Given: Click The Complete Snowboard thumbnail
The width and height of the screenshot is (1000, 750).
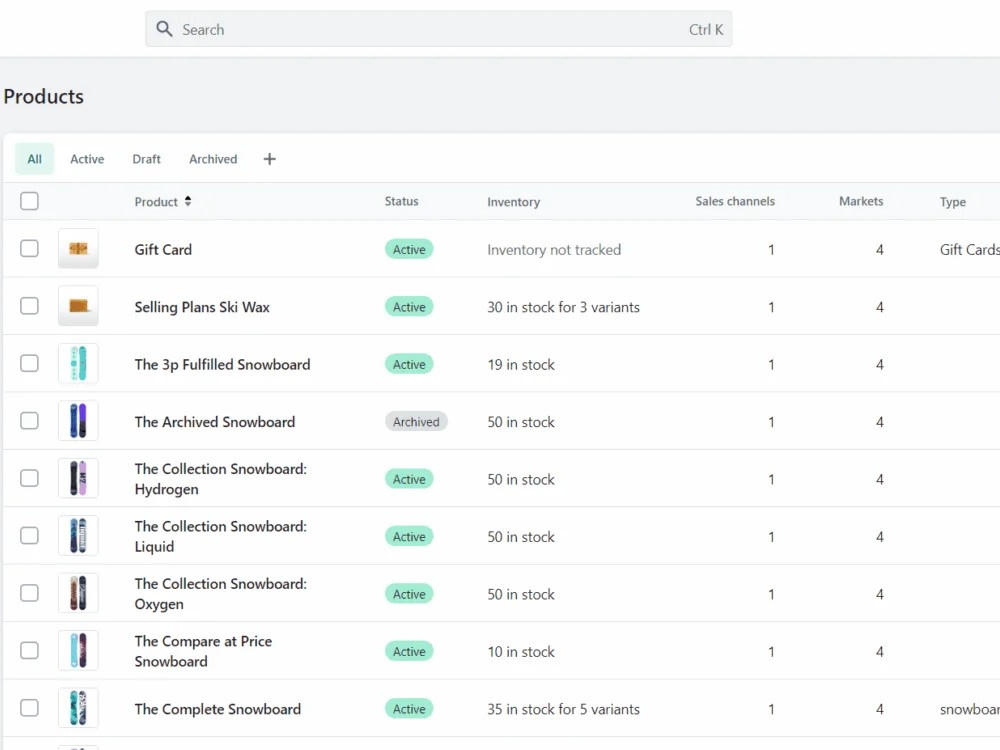Looking at the screenshot, I should (78, 708).
